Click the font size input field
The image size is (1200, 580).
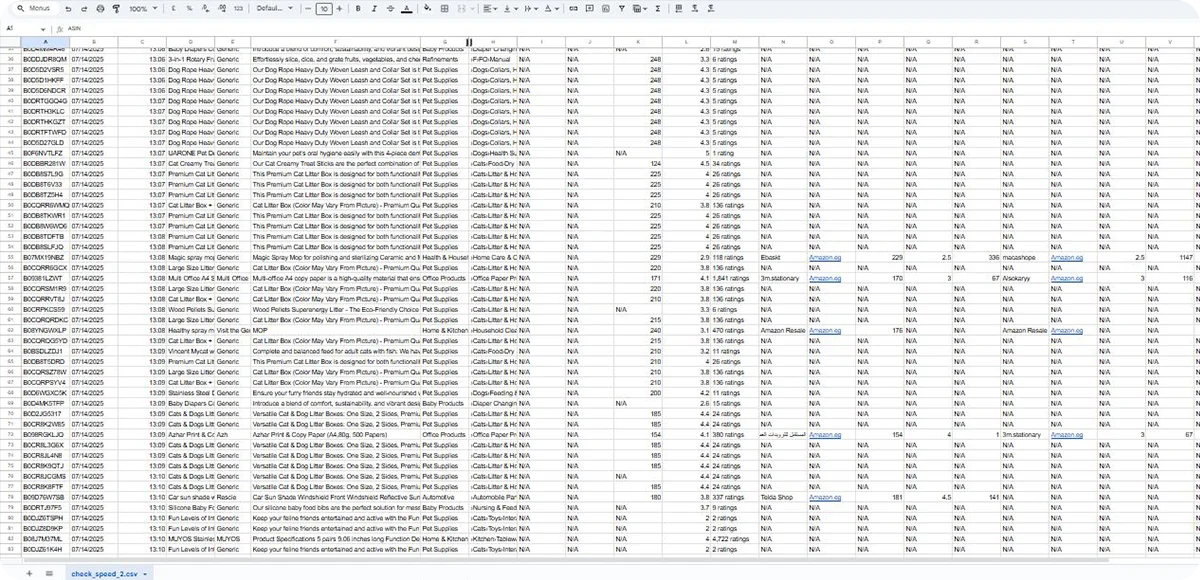click(x=323, y=8)
